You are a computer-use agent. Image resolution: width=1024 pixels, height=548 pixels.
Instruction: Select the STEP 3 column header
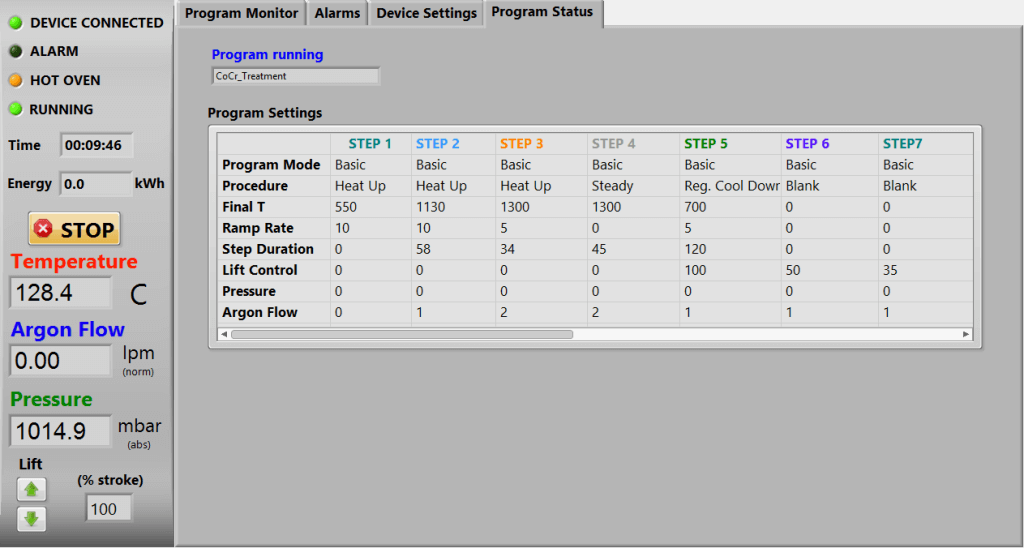[522, 143]
